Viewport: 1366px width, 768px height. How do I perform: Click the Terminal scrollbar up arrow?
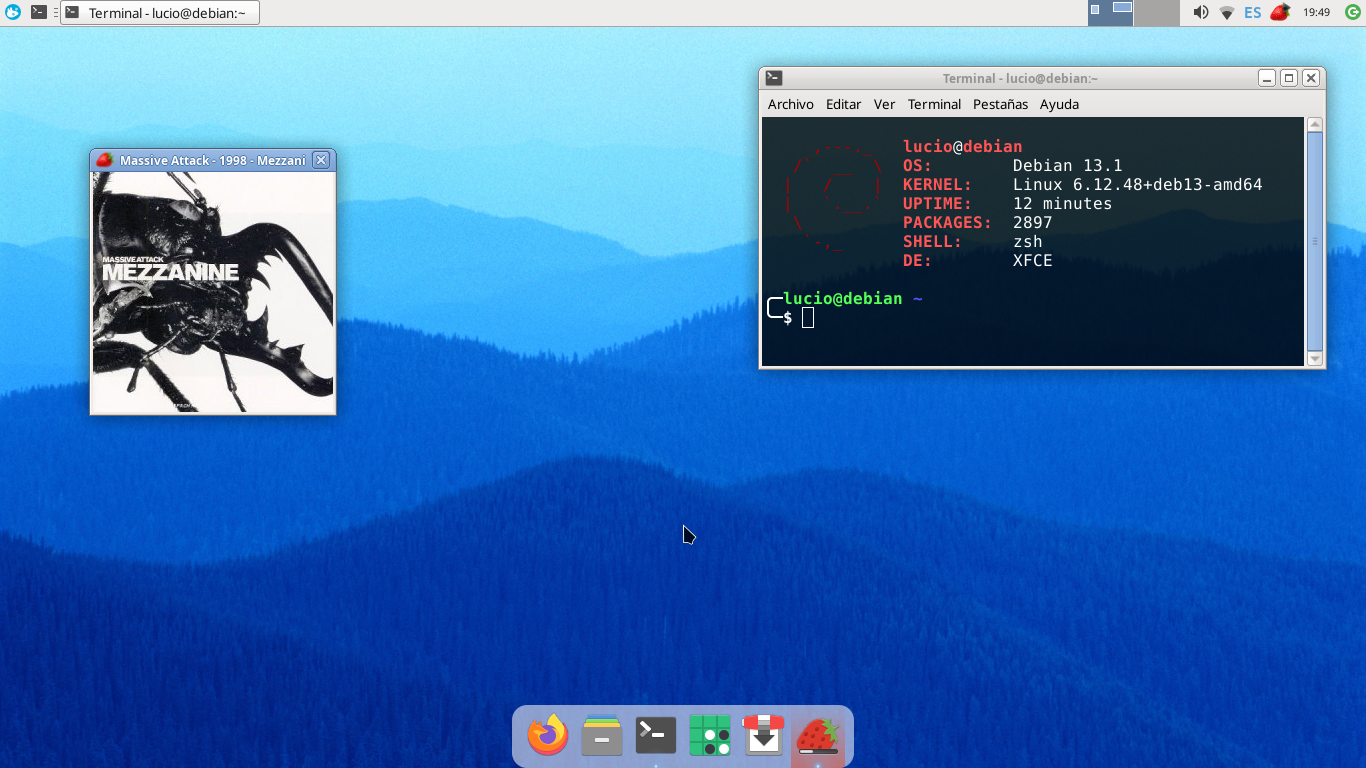1315,124
